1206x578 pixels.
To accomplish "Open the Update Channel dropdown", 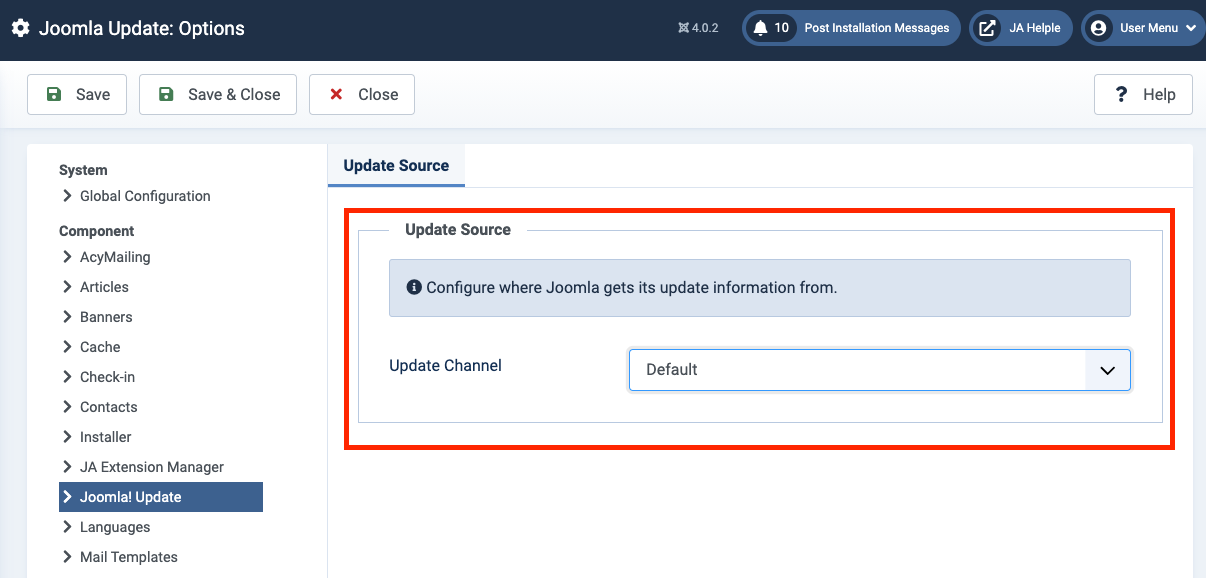I will tap(880, 369).
